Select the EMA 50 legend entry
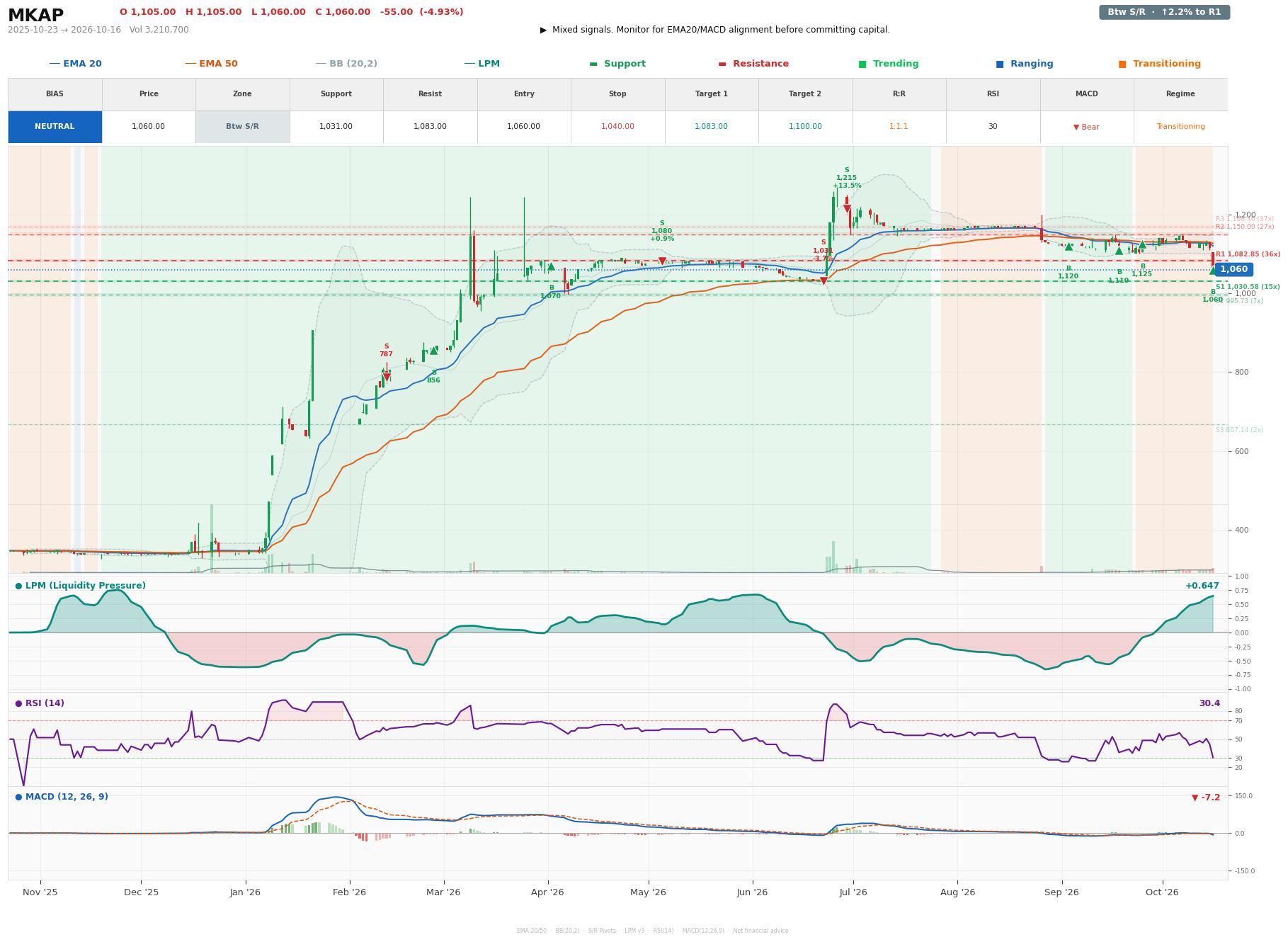Image resolution: width=1288 pixels, height=942 pixels. [211, 64]
